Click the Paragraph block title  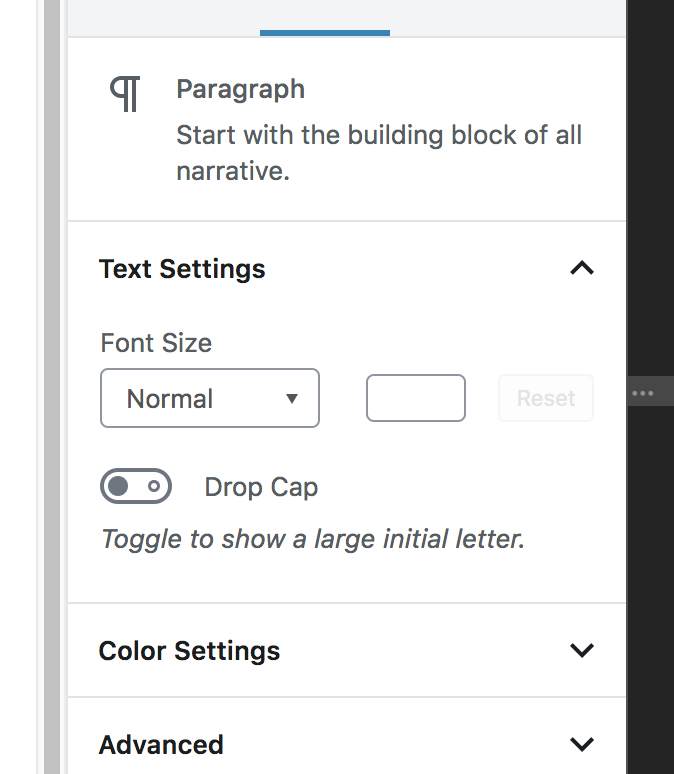[240, 89]
